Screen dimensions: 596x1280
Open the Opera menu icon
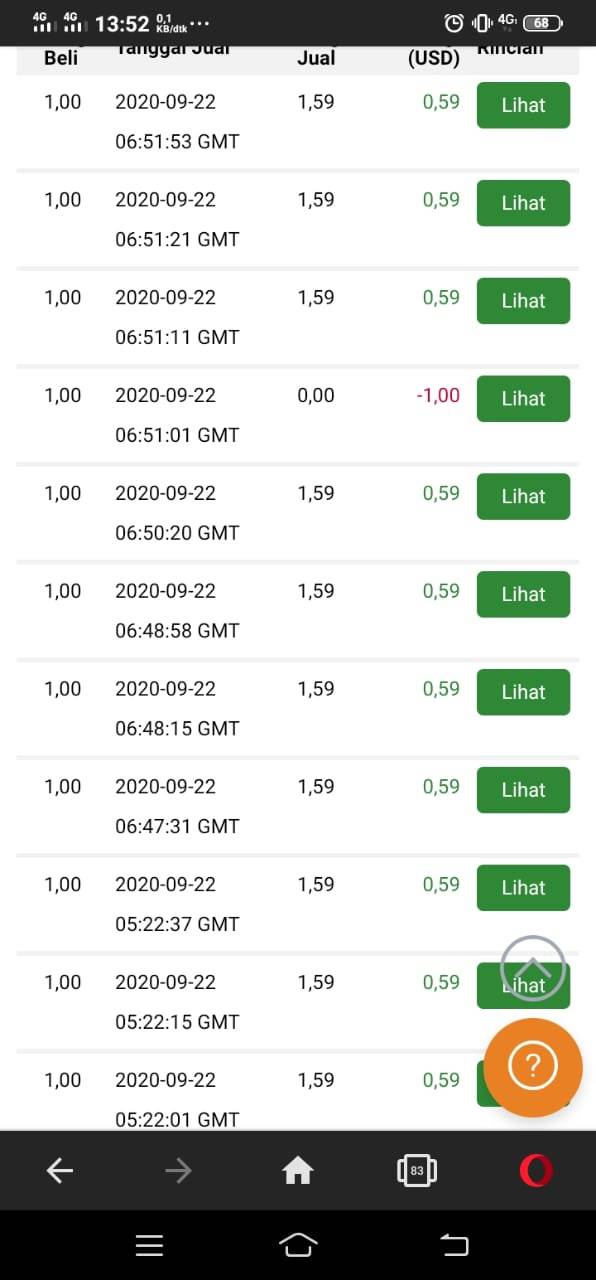pyautogui.click(x=536, y=1170)
